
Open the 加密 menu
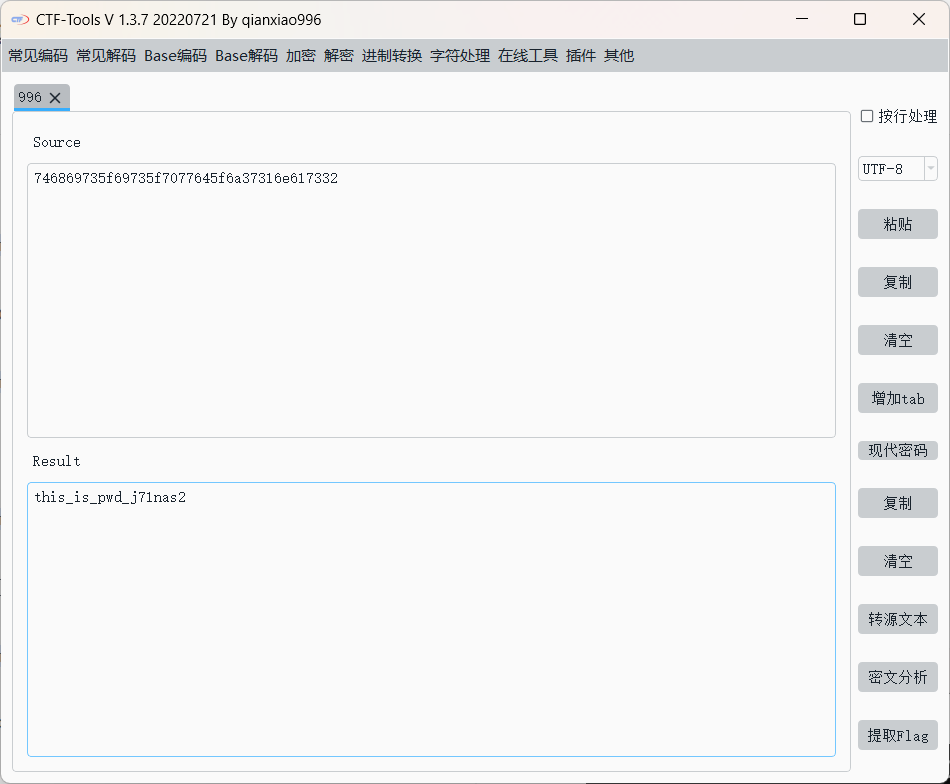[x=300, y=56]
